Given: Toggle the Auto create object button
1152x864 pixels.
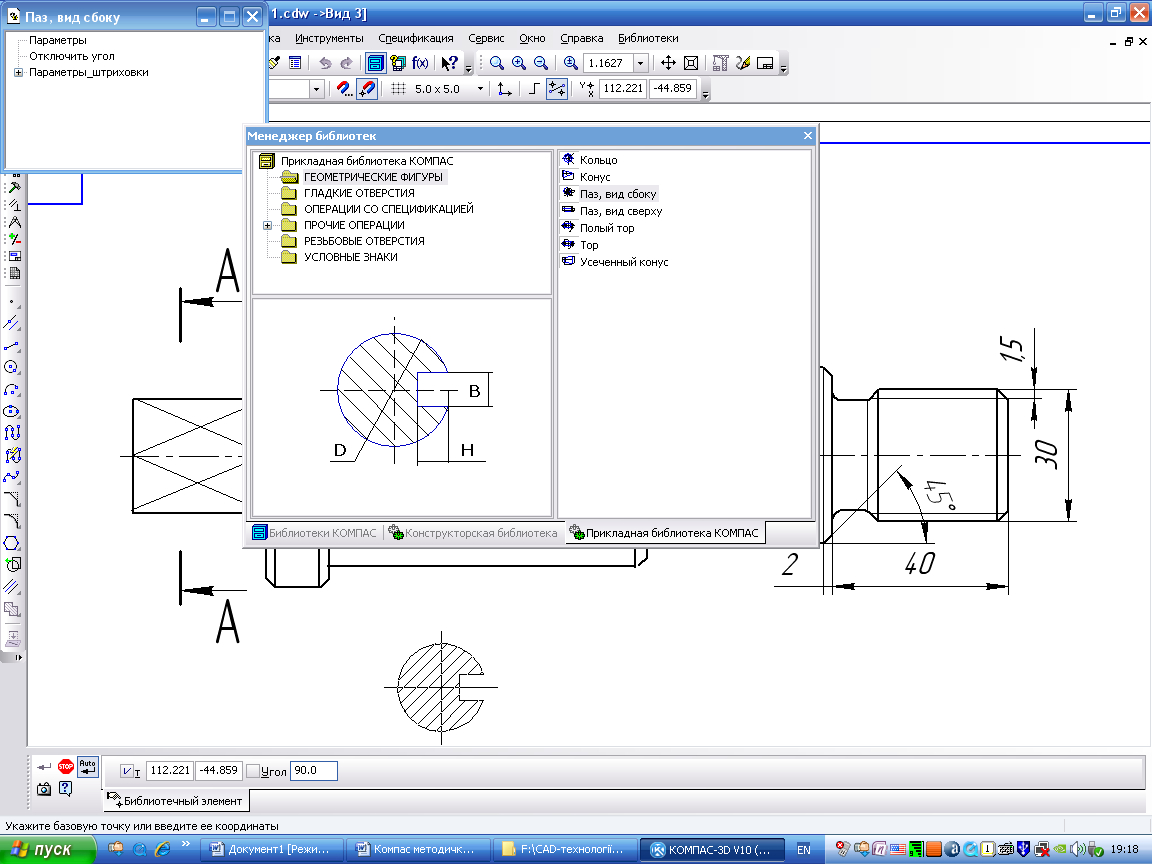Looking at the screenshot, I should click(88, 767).
